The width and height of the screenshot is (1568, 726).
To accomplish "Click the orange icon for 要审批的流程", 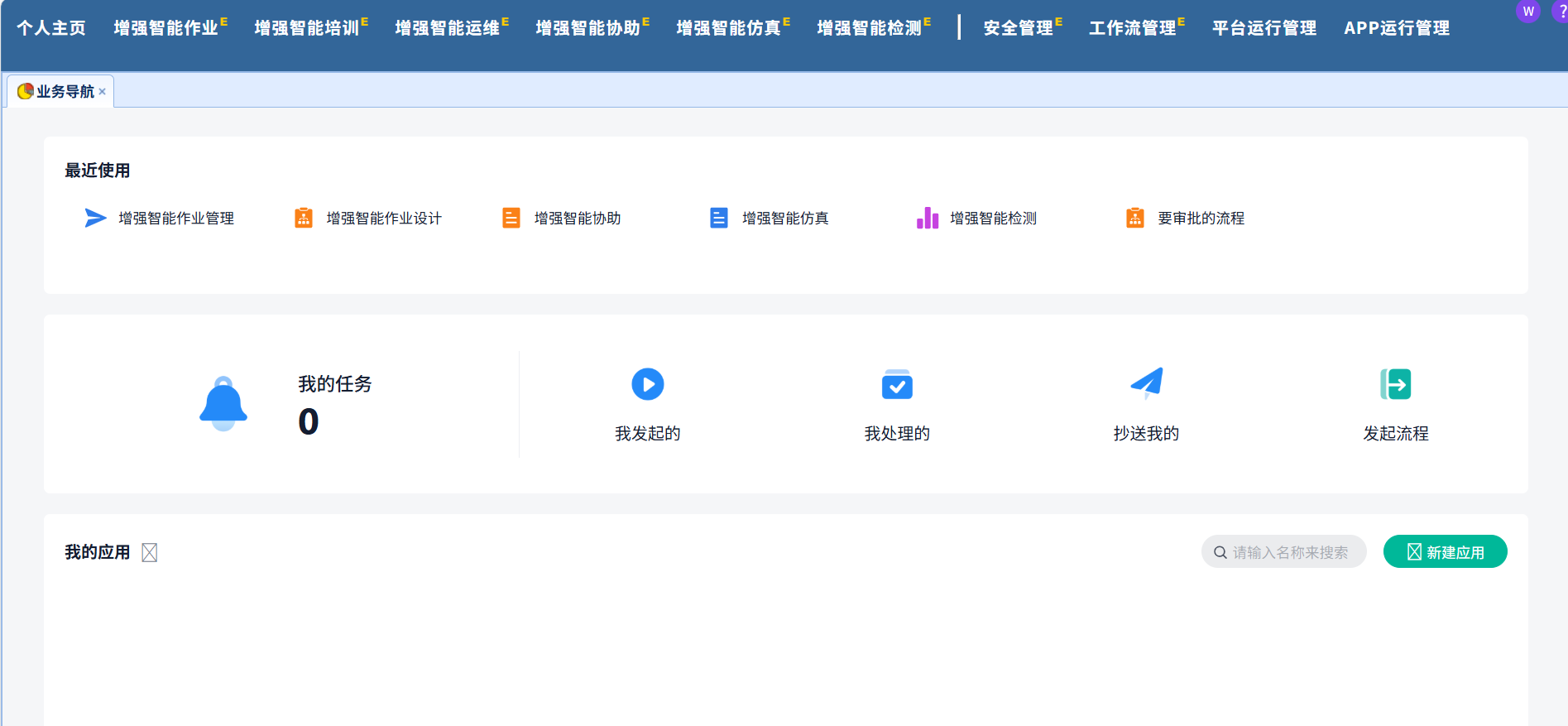I will click(1135, 218).
